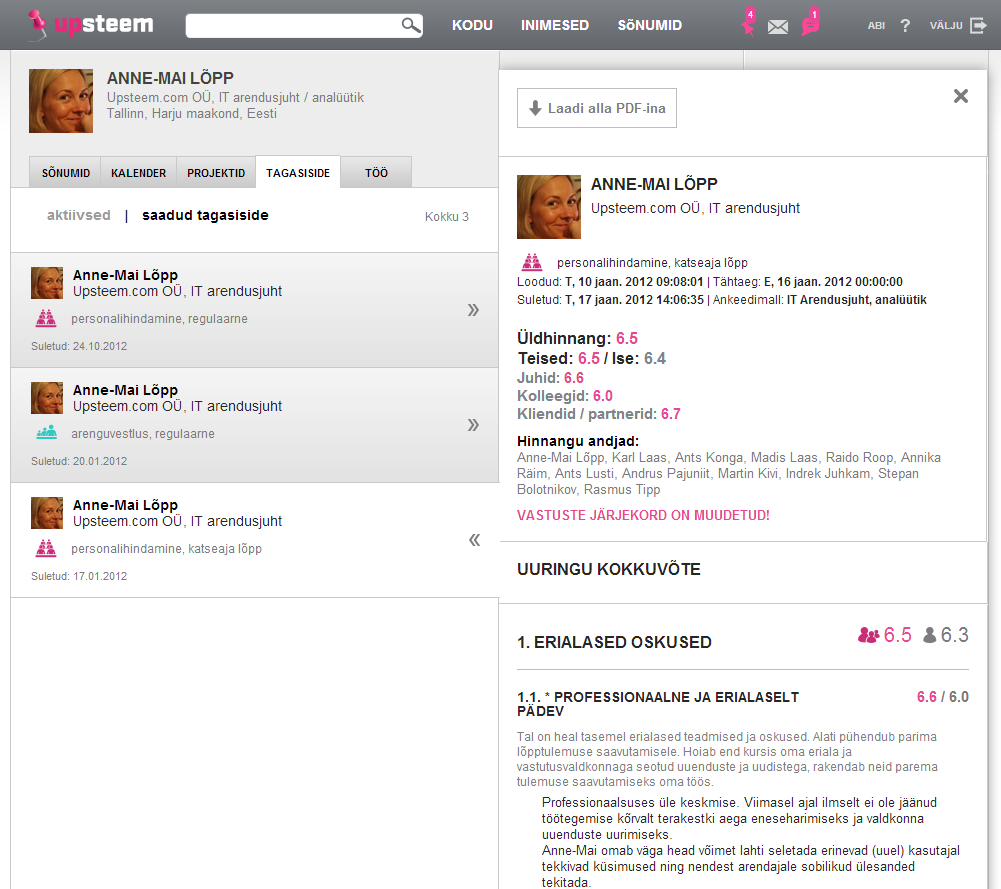1001x889 pixels.
Task: Switch to the PROJEKTID tab
Action: click(x=216, y=173)
